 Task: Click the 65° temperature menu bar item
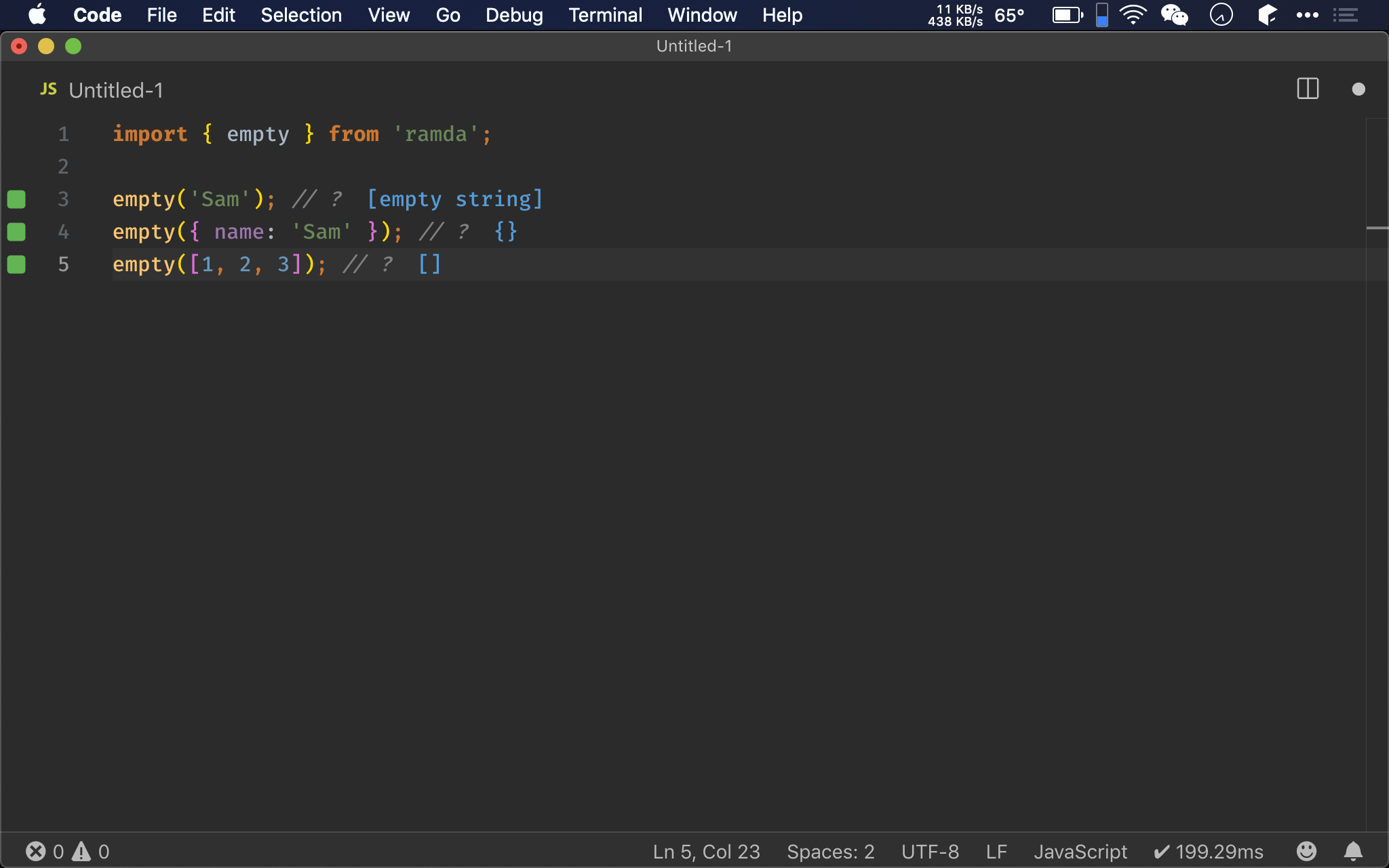point(1009,15)
